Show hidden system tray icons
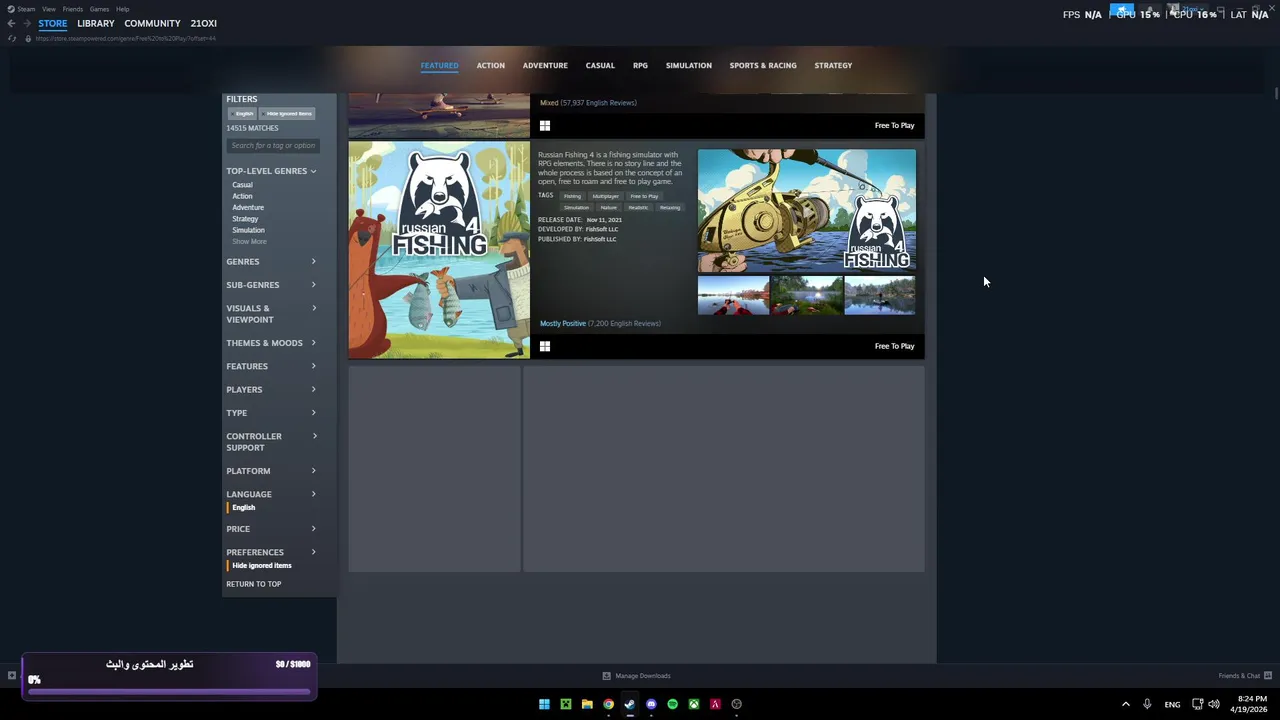 click(x=1125, y=704)
